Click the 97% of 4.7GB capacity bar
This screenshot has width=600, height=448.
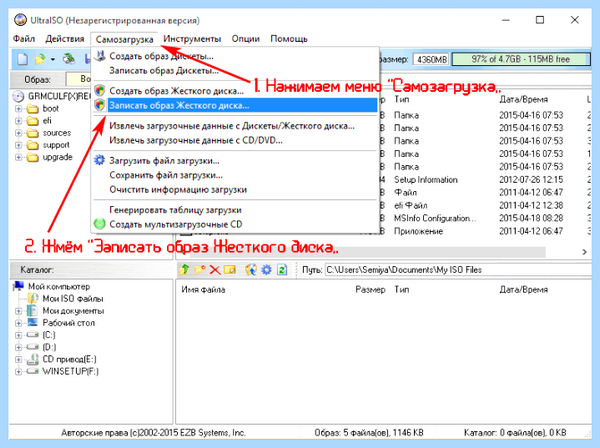(520, 59)
